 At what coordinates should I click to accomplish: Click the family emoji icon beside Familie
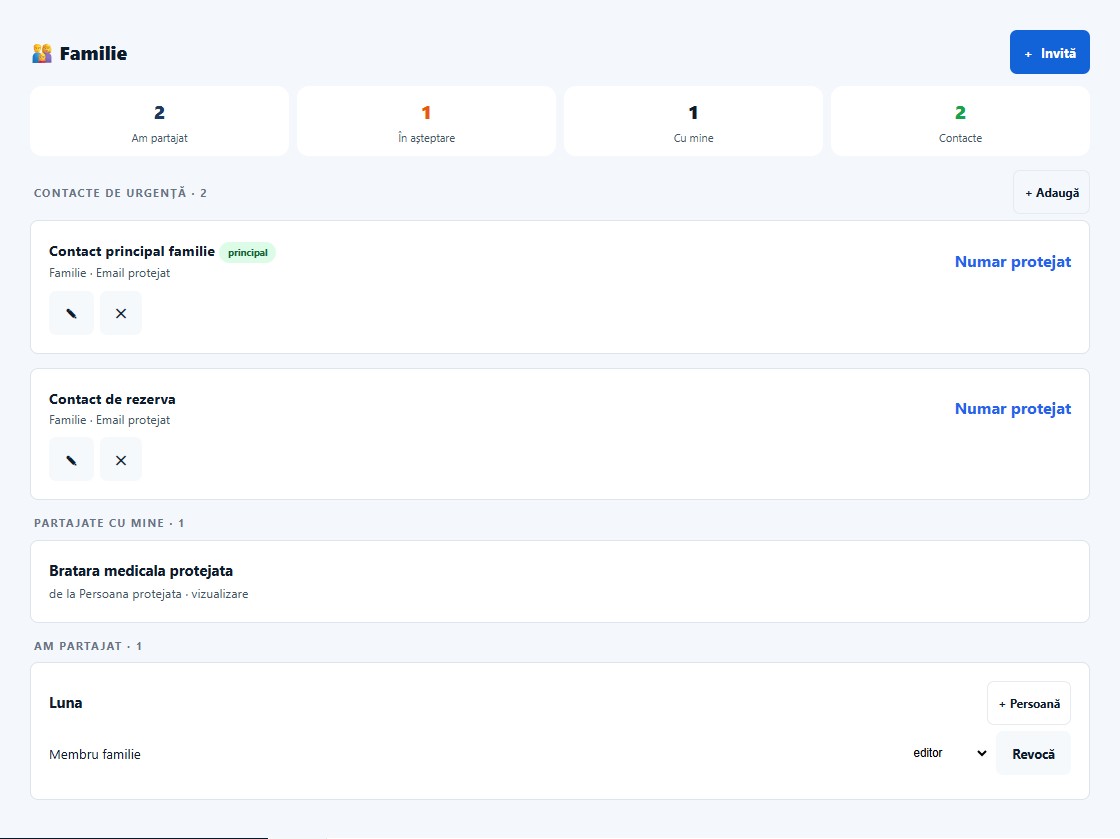(x=42, y=54)
